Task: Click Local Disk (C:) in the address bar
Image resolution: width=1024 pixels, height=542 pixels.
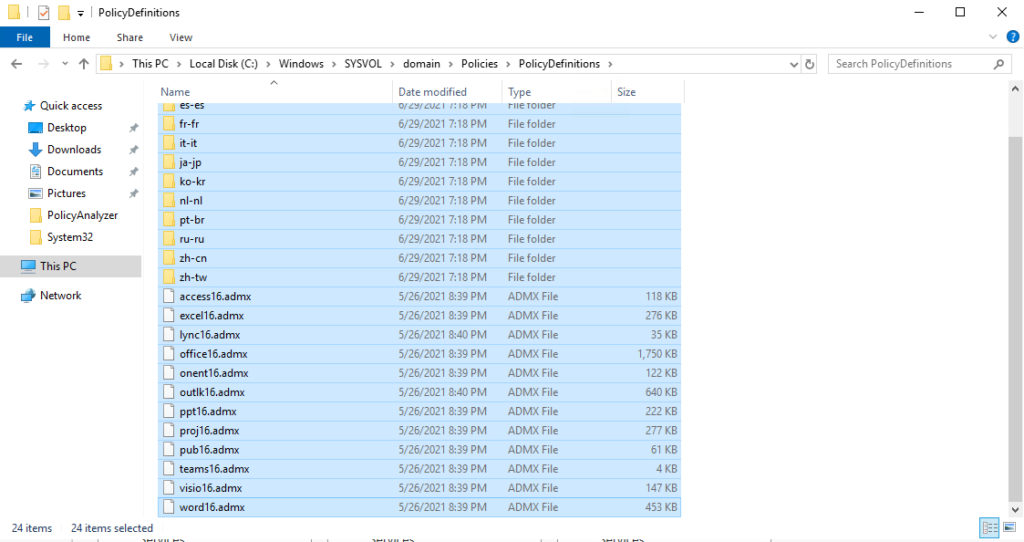Action: 223,64
